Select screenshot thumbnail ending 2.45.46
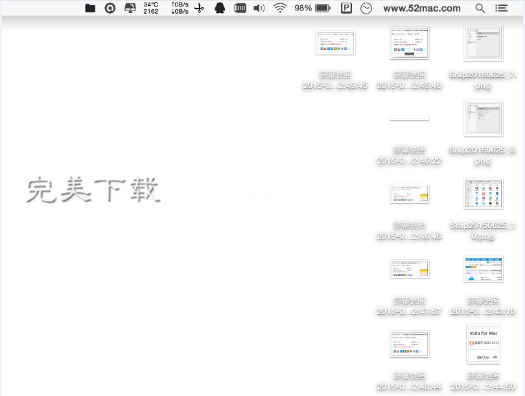This screenshot has height=396, width=525. point(409,43)
